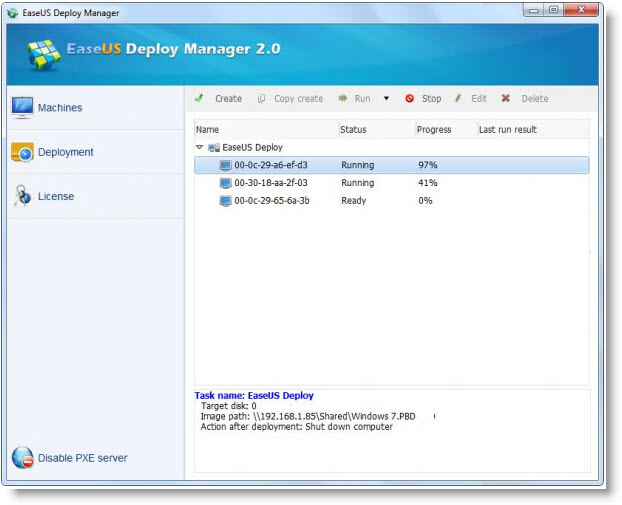Click the title bar application icon
The height and width of the screenshot is (505, 622).
[x=13, y=13]
